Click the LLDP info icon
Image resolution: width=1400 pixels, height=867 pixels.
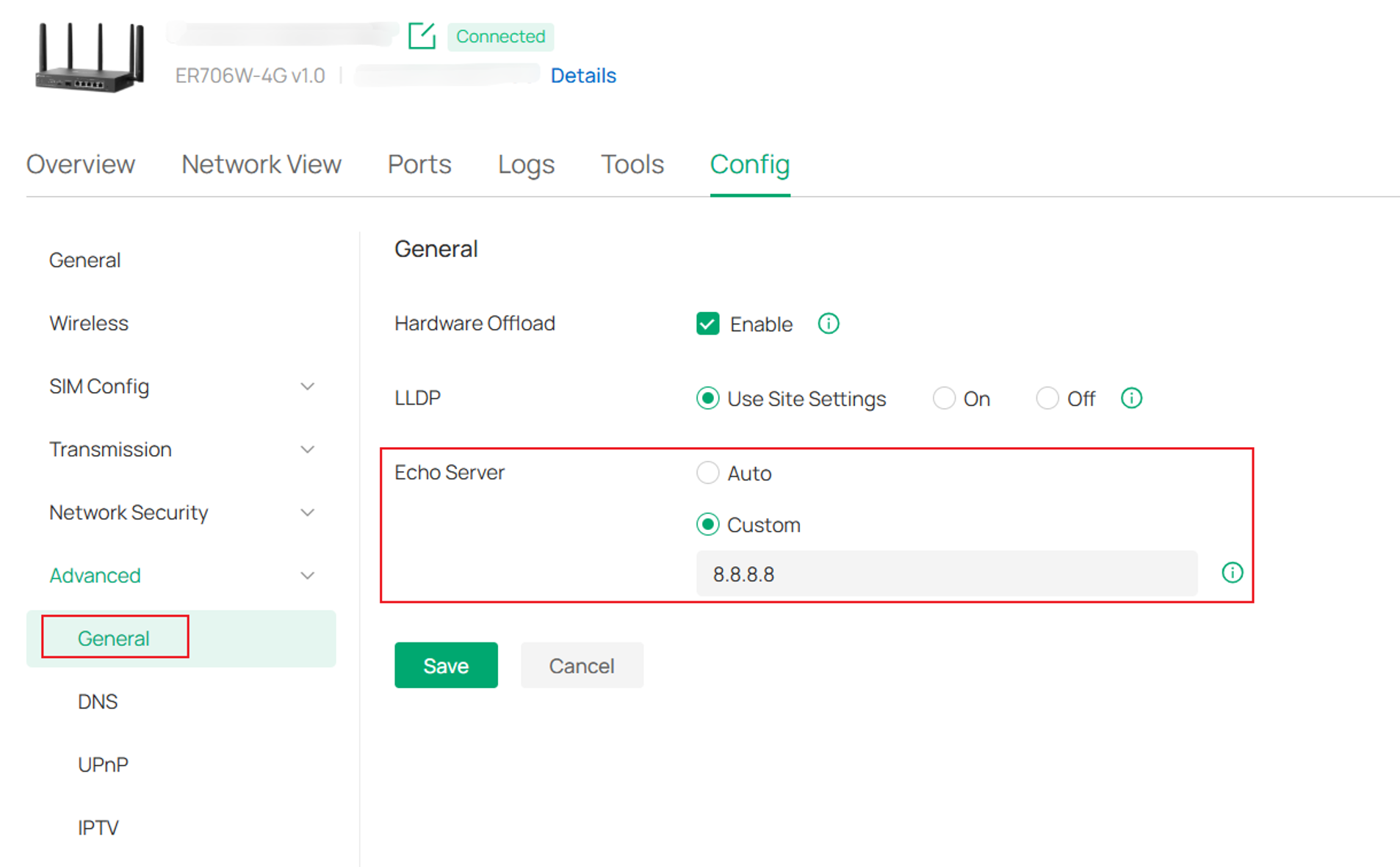1131,398
